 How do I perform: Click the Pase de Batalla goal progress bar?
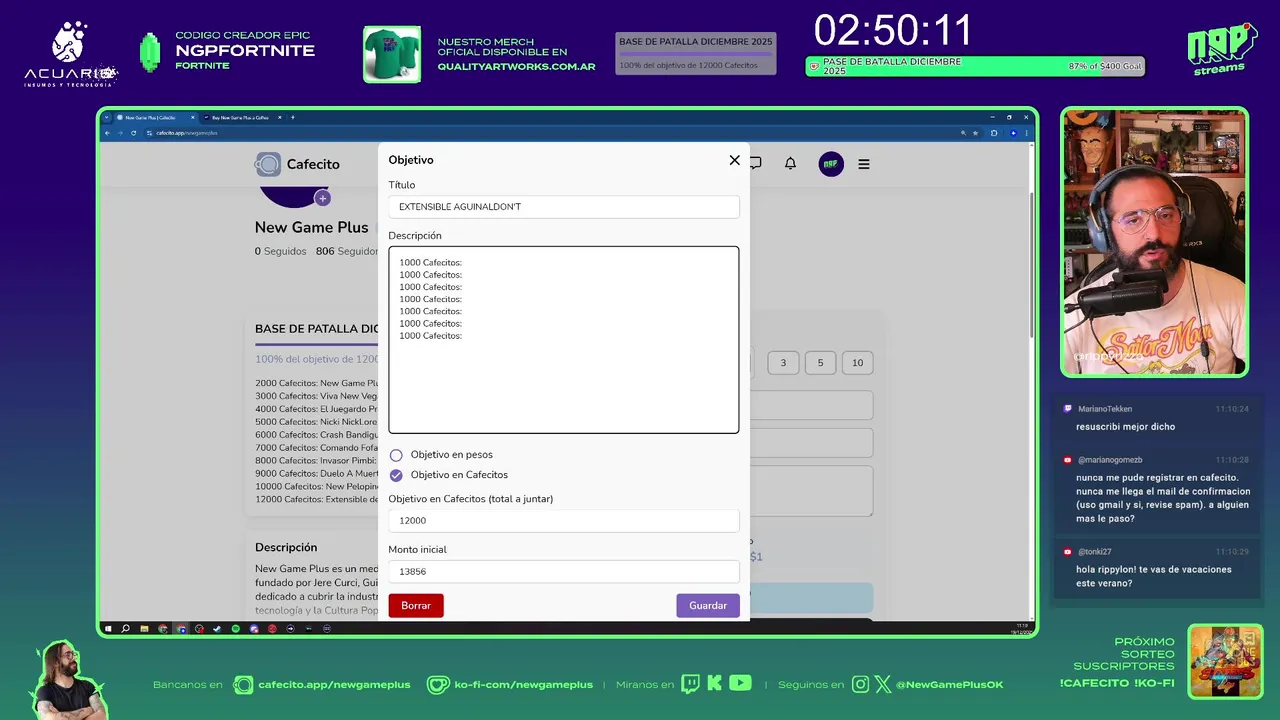tap(975, 67)
